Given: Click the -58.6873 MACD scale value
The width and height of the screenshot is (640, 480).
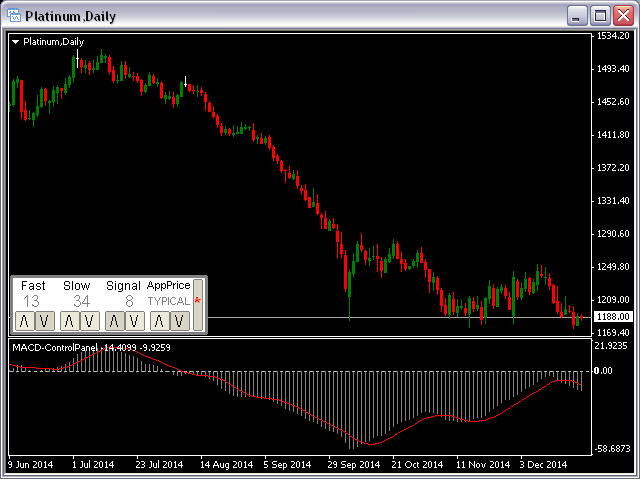Looking at the screenshot, I should (x=613, y=449).
